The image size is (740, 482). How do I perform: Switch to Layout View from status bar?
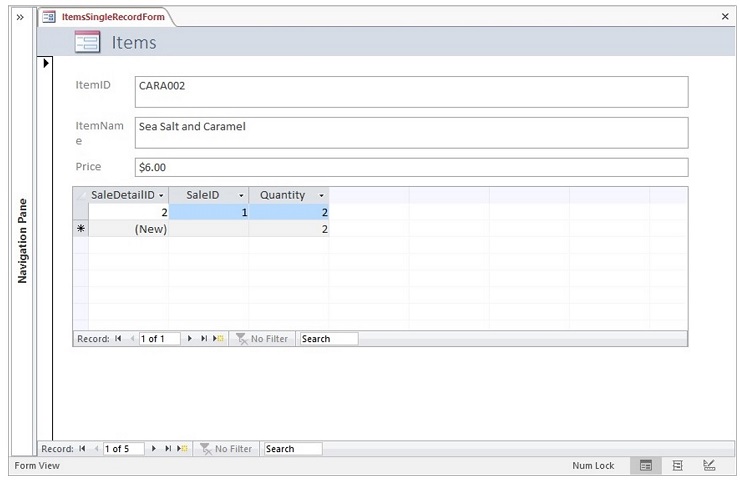point(677,466)
